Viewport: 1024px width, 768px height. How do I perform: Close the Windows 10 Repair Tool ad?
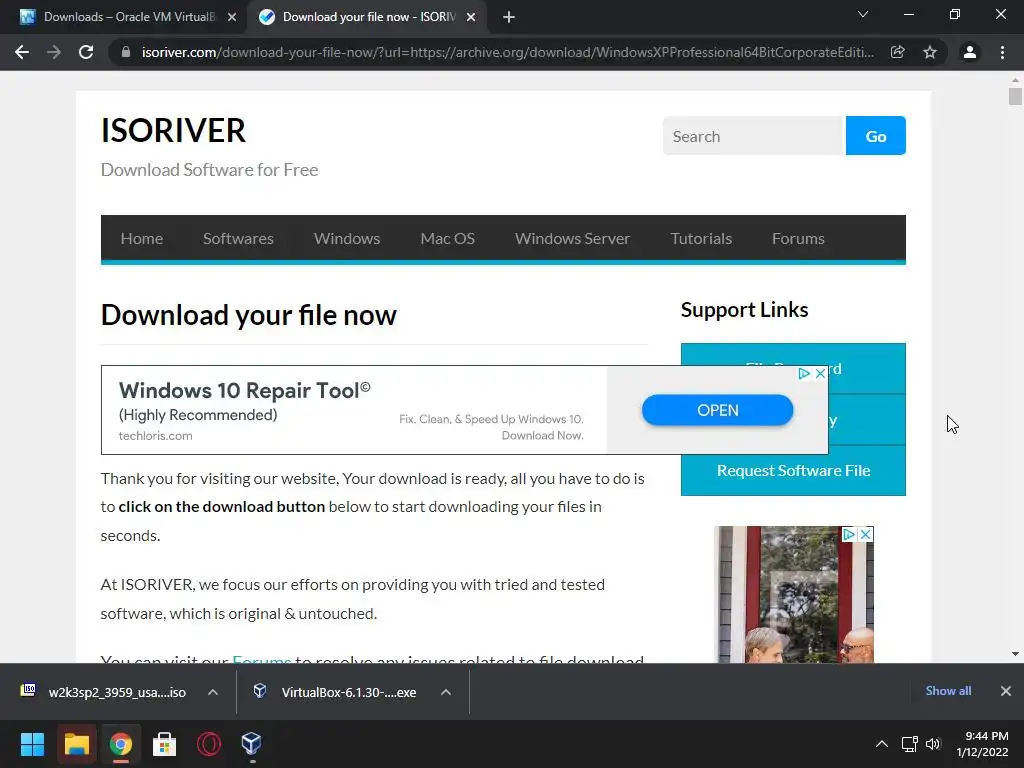tap(820, 374)
